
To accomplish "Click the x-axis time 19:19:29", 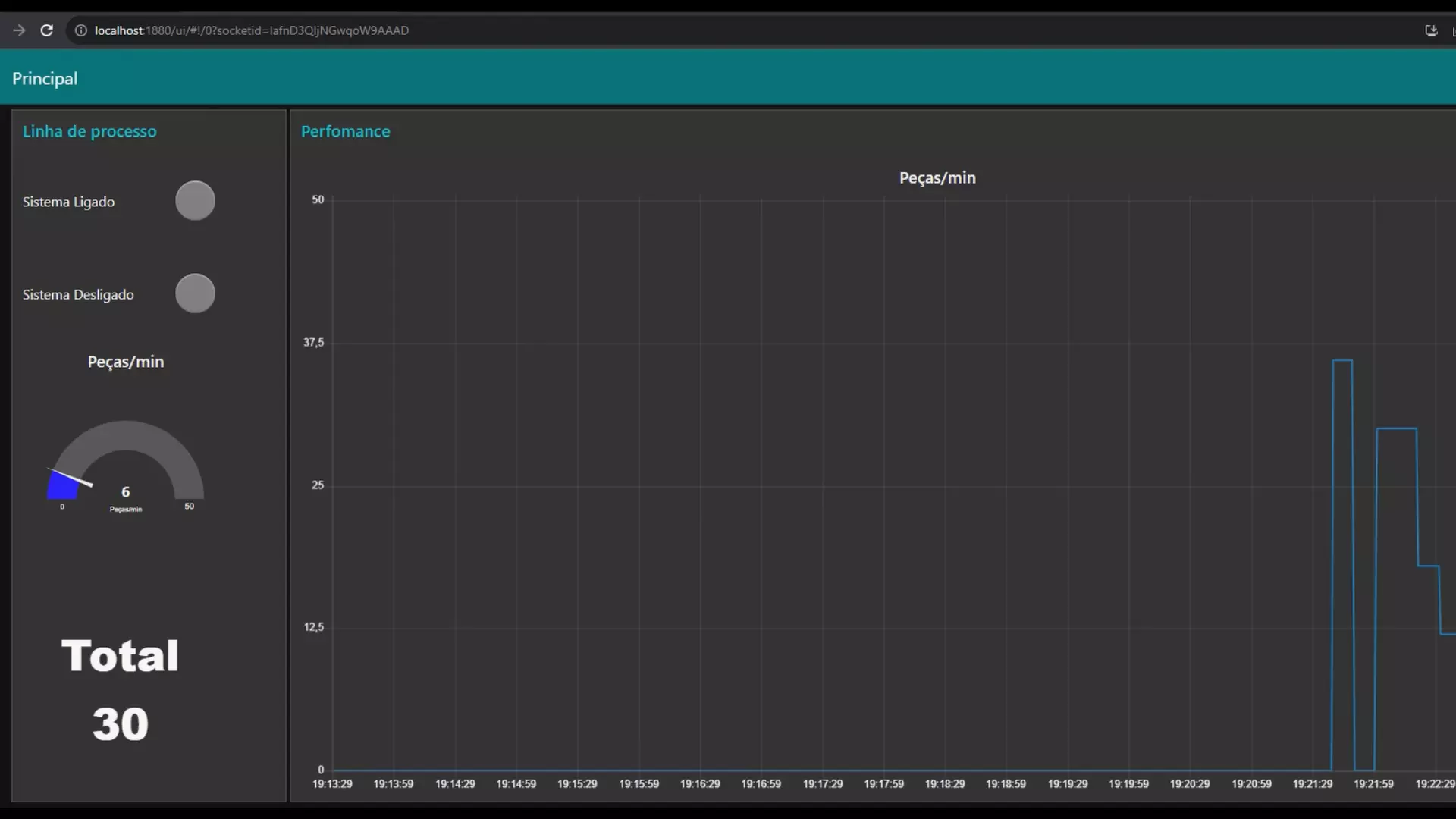I will [x=1068, y=784].
